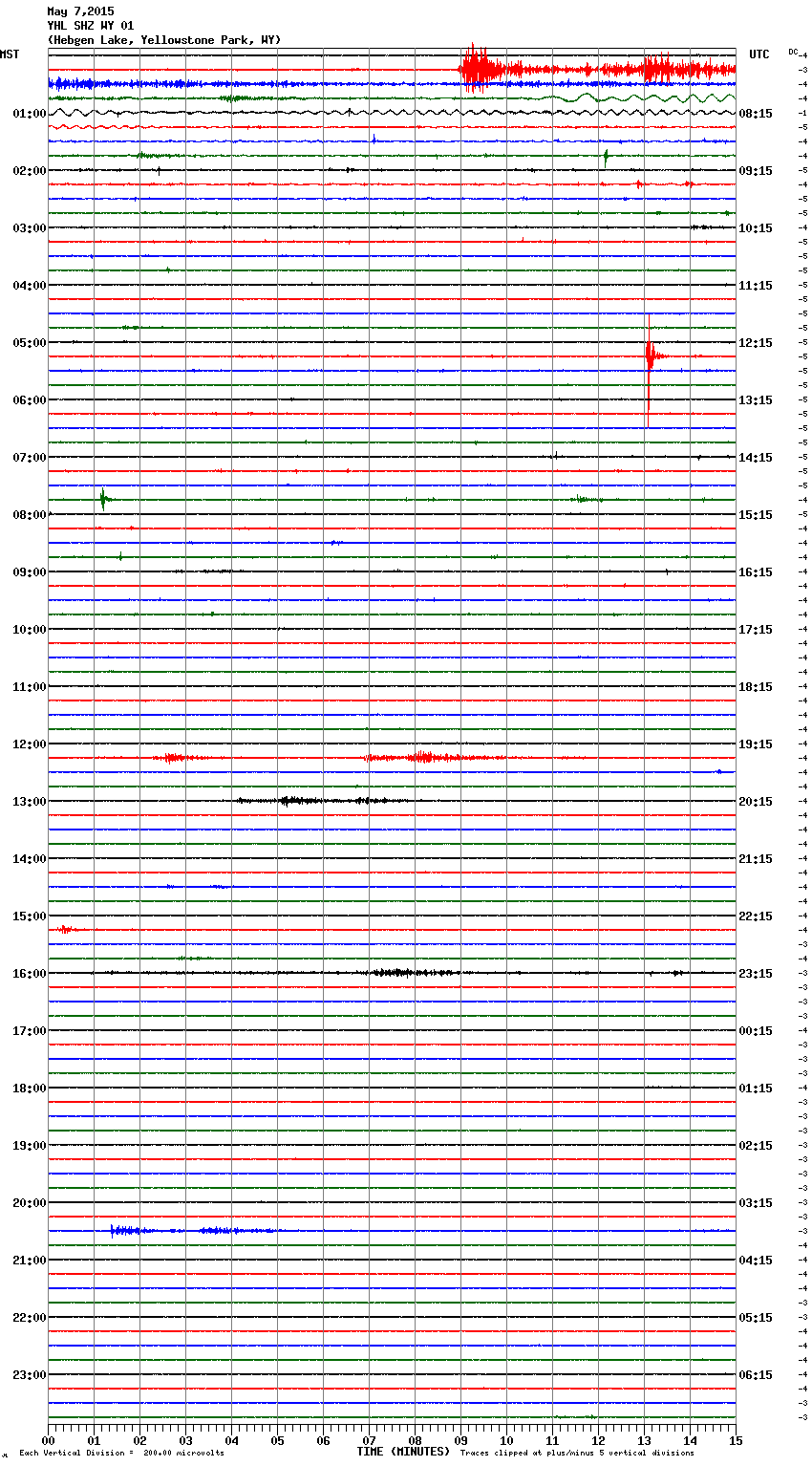The height and width of the screenshot is (1466, 812).
Task: Click minute 13 on the bottom axis
Action: pos(644,1440)
